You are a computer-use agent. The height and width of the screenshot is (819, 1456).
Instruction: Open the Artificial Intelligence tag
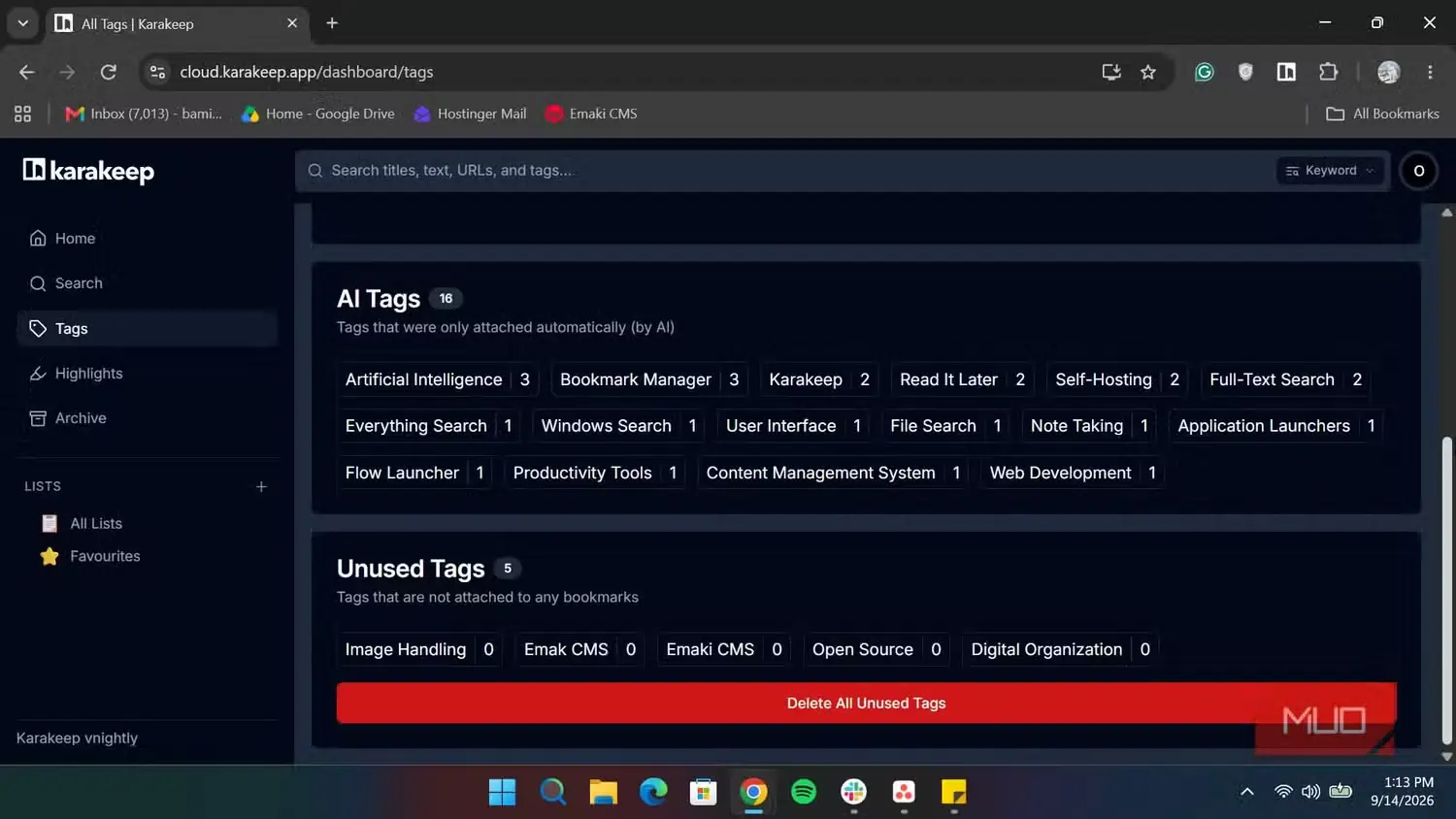pos(438,379)
